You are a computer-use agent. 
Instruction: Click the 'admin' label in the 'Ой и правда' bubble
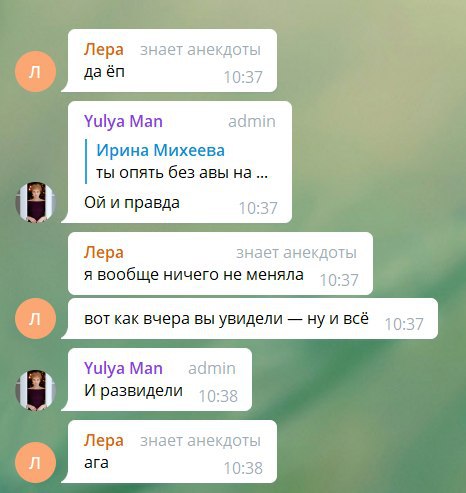(x=252, y=121)
